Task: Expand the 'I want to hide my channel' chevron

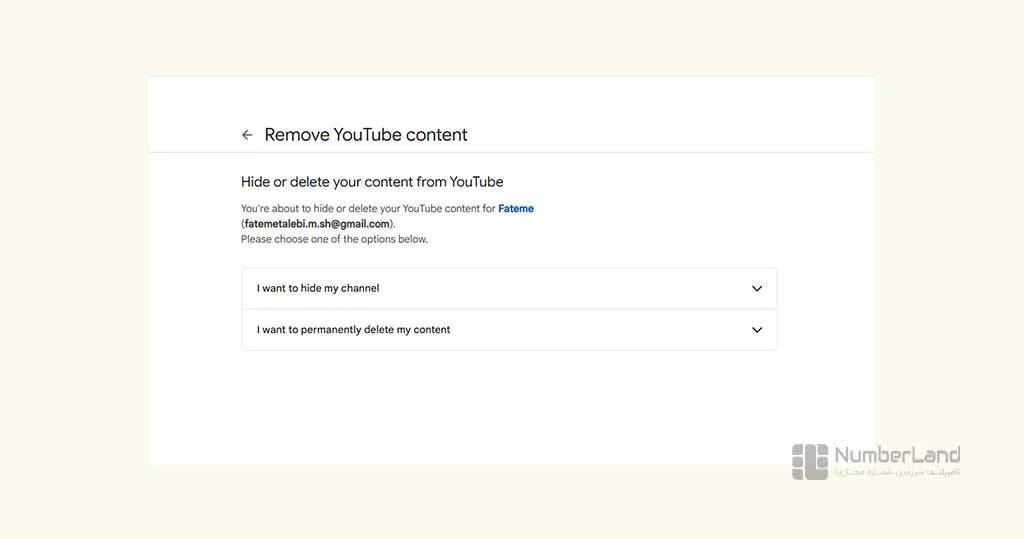Action: pos(756,288)
